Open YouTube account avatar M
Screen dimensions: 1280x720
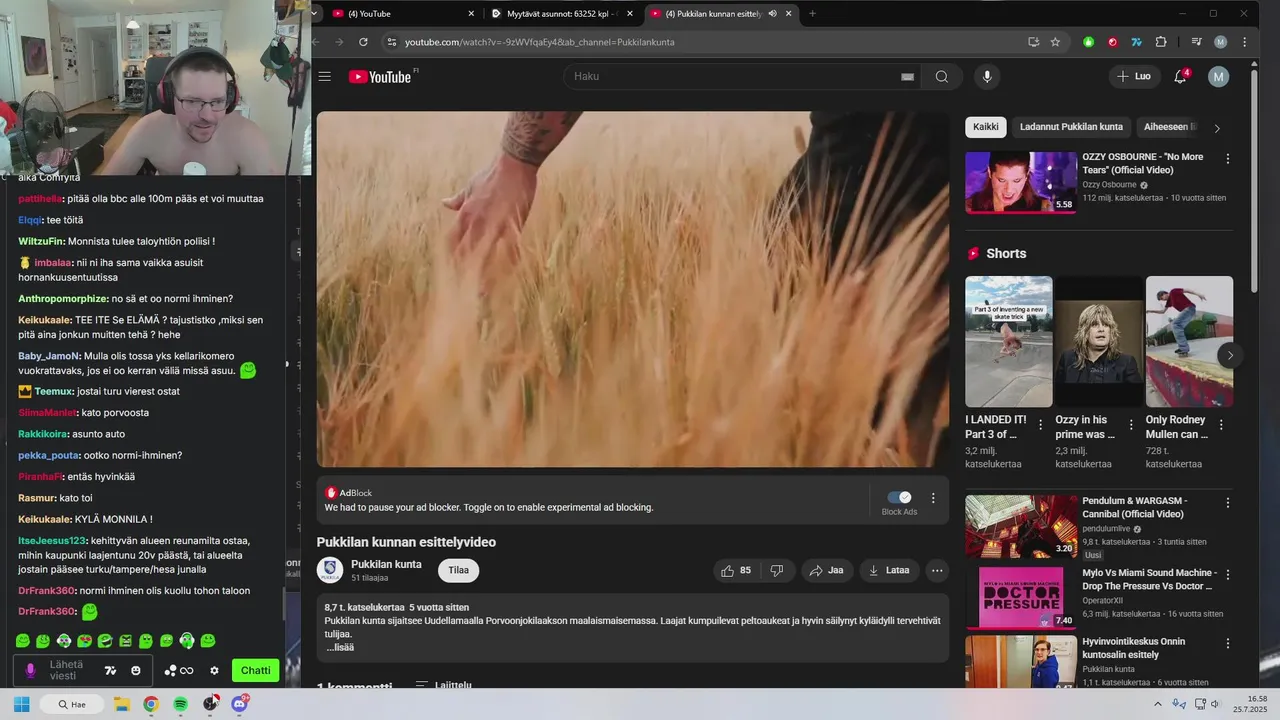1218,77
